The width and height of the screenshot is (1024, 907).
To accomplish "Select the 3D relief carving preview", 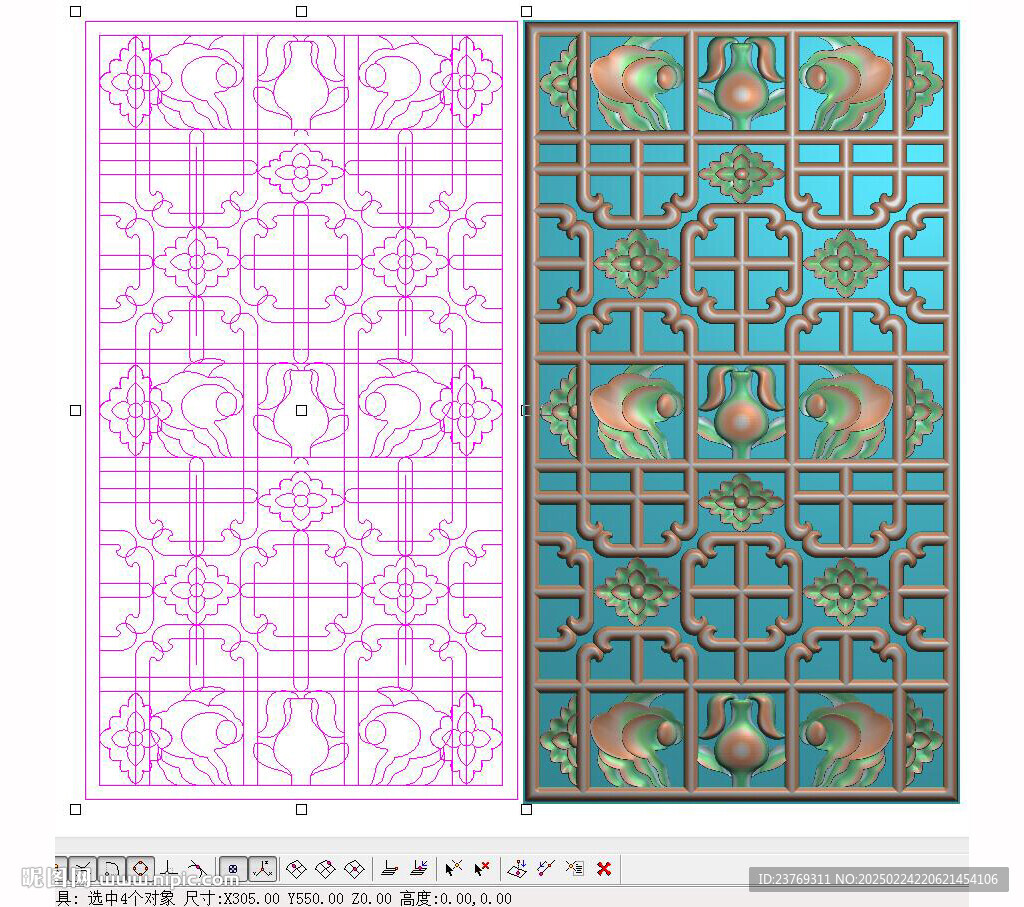I will 741,411.
